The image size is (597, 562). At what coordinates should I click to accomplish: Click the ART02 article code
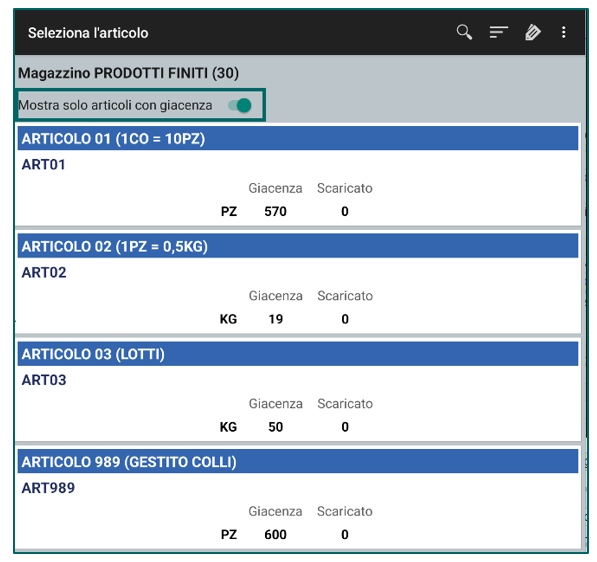44,272
